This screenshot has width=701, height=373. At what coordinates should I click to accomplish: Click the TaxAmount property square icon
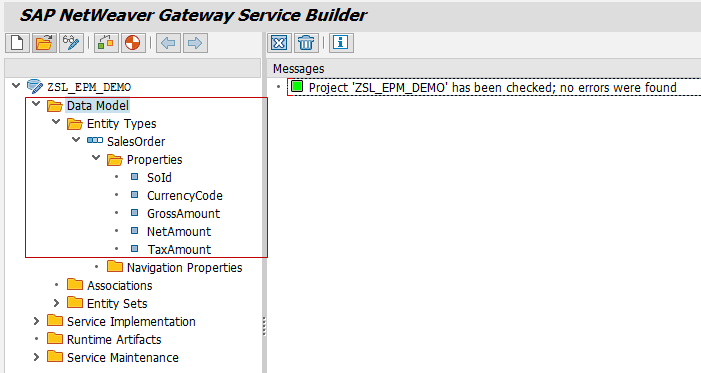(x=135, y=249)
